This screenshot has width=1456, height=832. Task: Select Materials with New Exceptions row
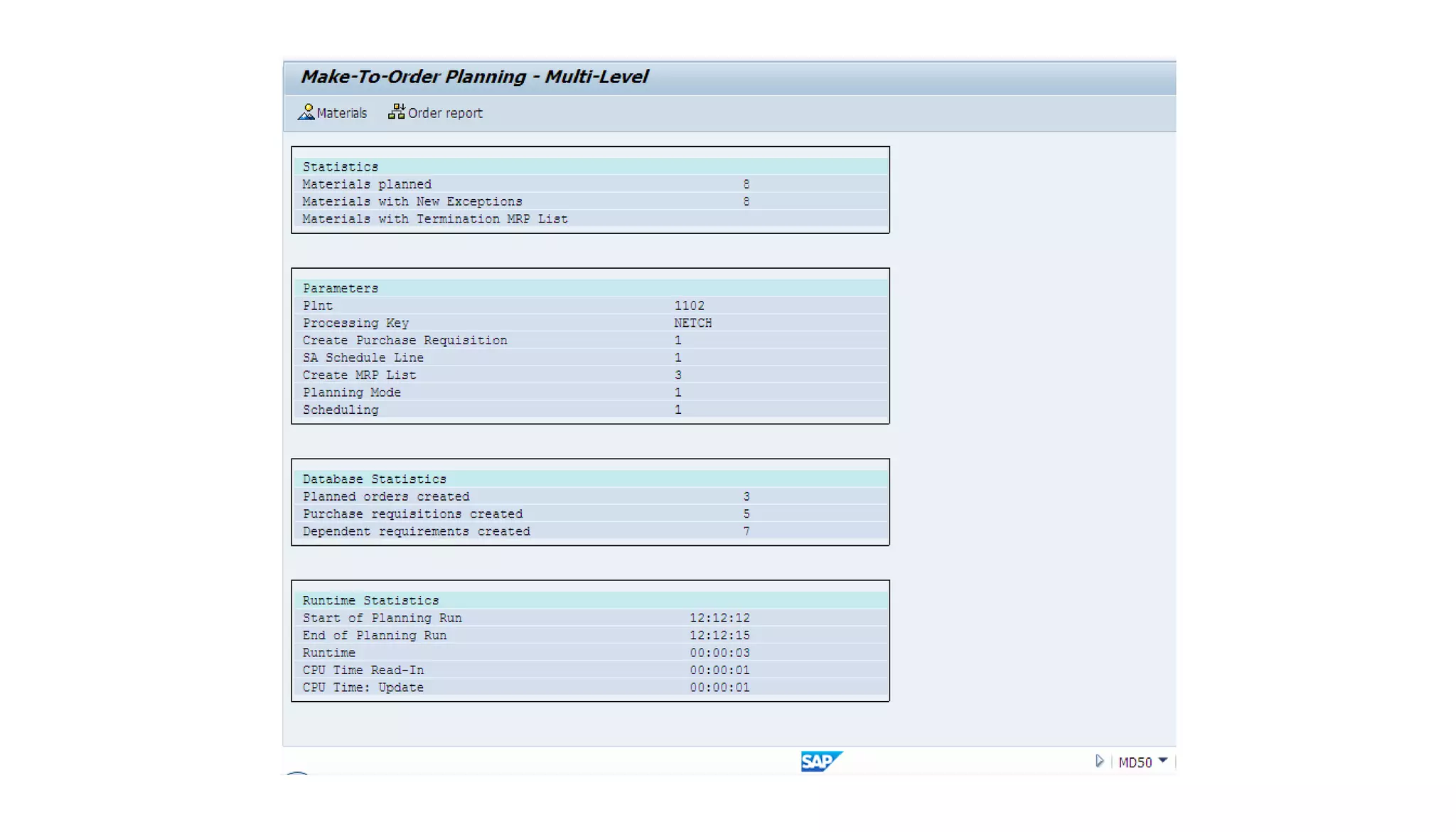click(x=412, y=202)
